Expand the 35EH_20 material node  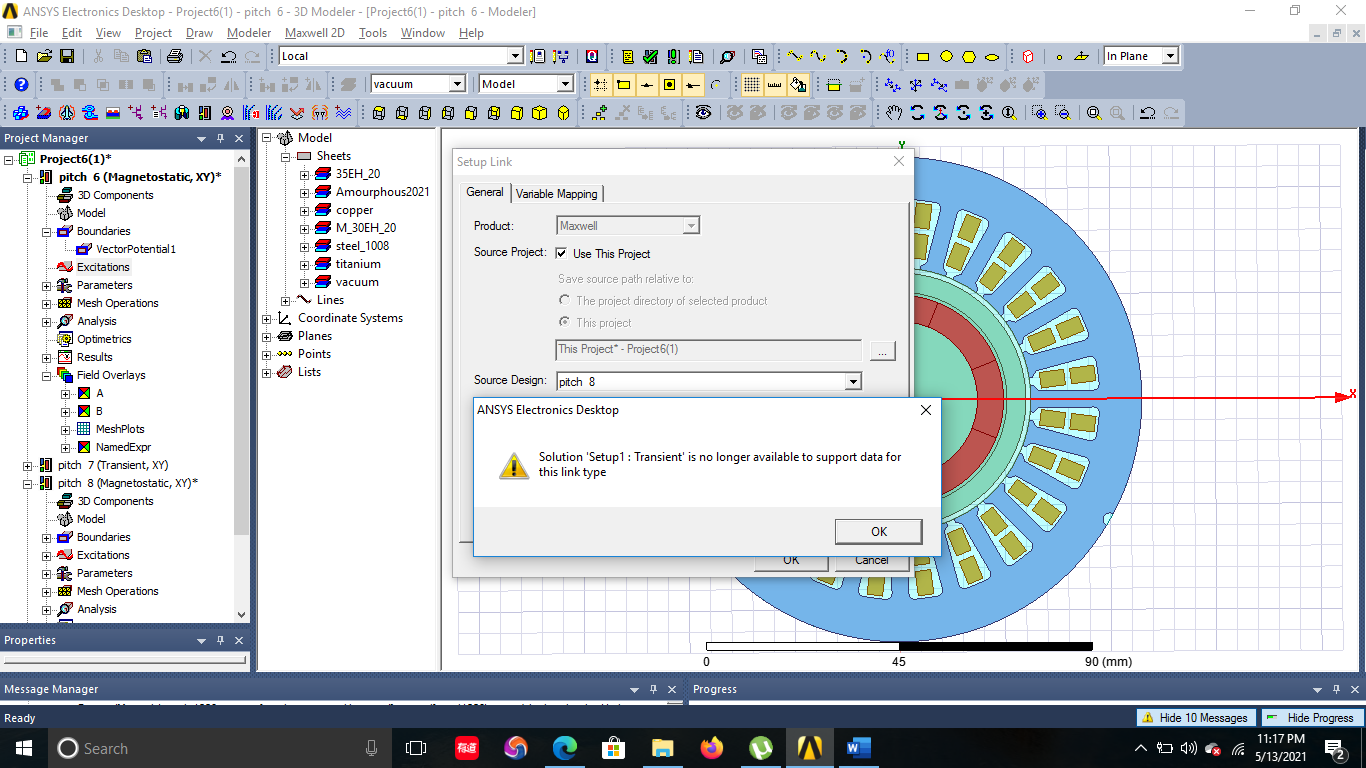(x=305, y=174)
